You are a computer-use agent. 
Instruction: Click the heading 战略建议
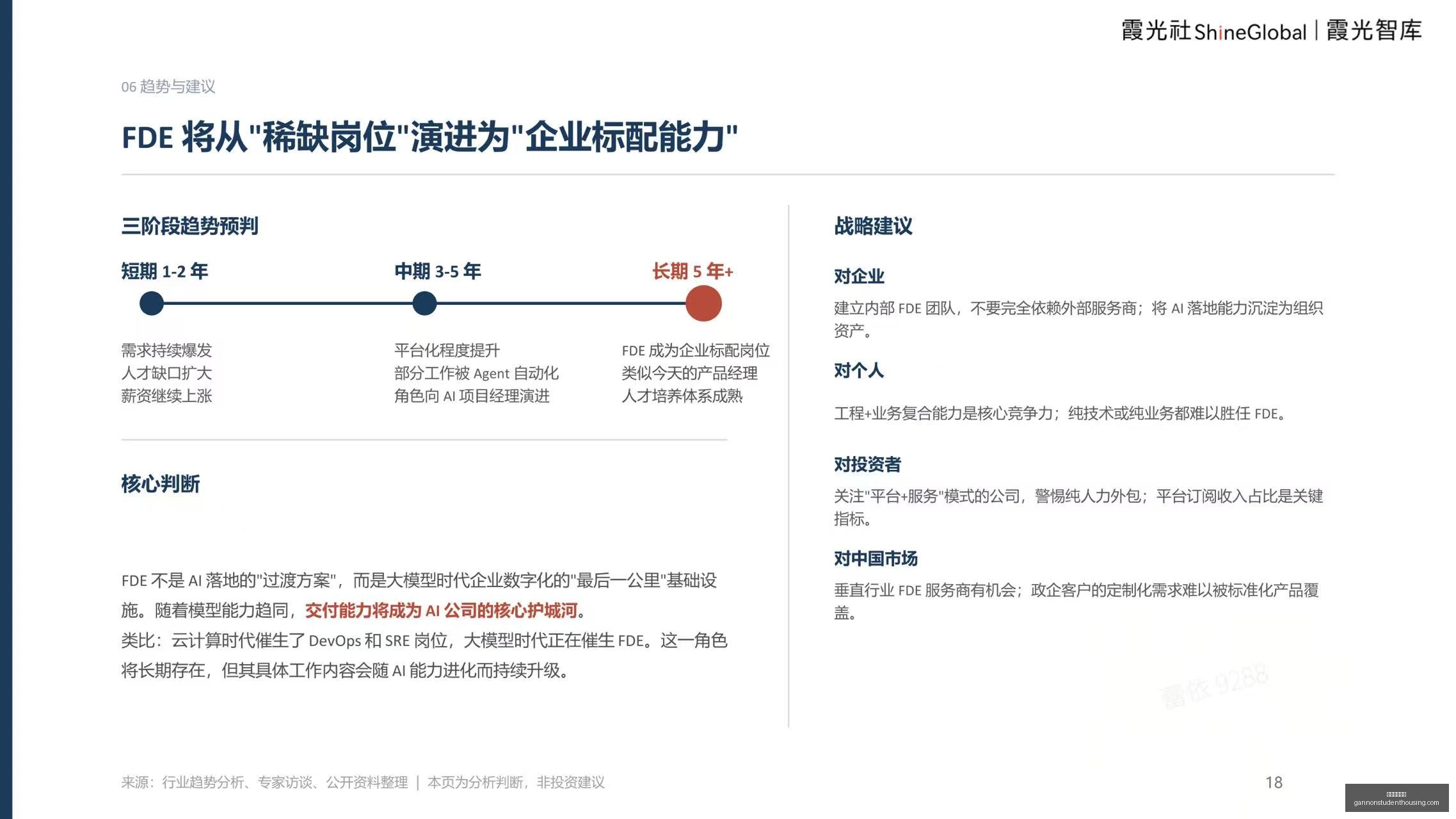tap(873, 225)
